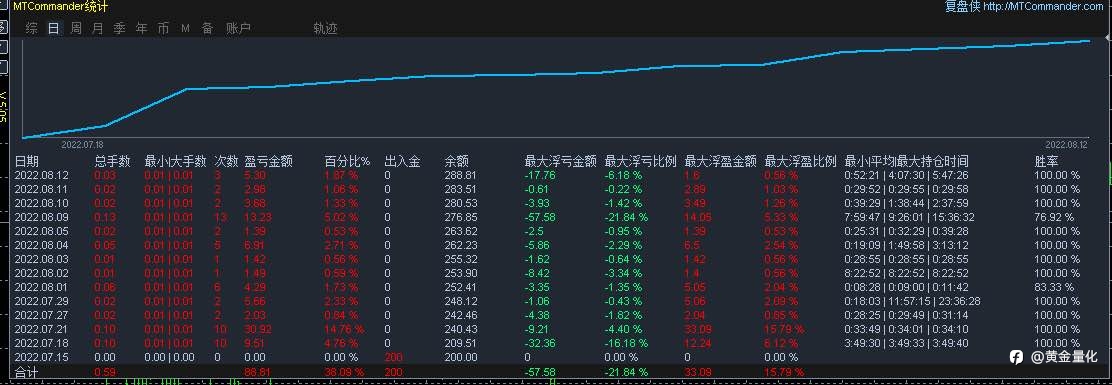Select the 2022.07.15 date row
Viewport: 1112px width, 385px height.
(x=42, y=357)
